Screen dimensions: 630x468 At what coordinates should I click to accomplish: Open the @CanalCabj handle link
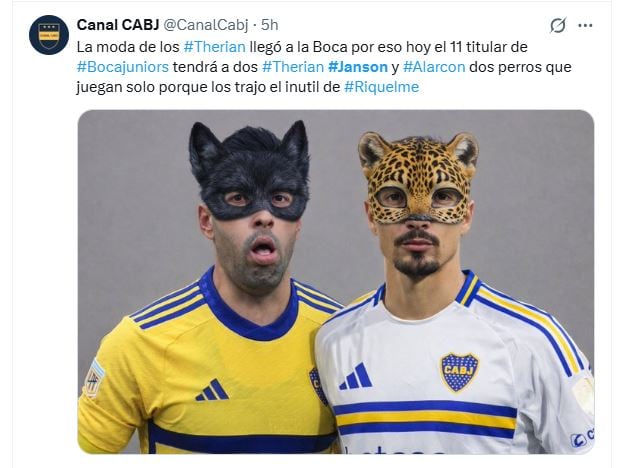(206, 25)
